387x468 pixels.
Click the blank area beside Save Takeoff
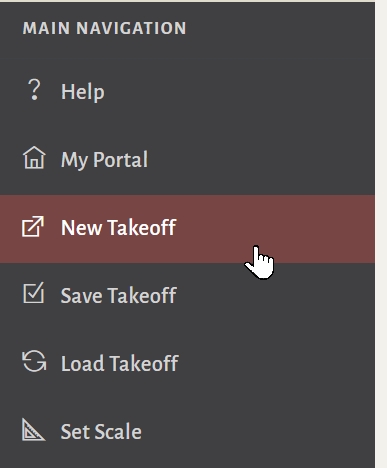275,296
